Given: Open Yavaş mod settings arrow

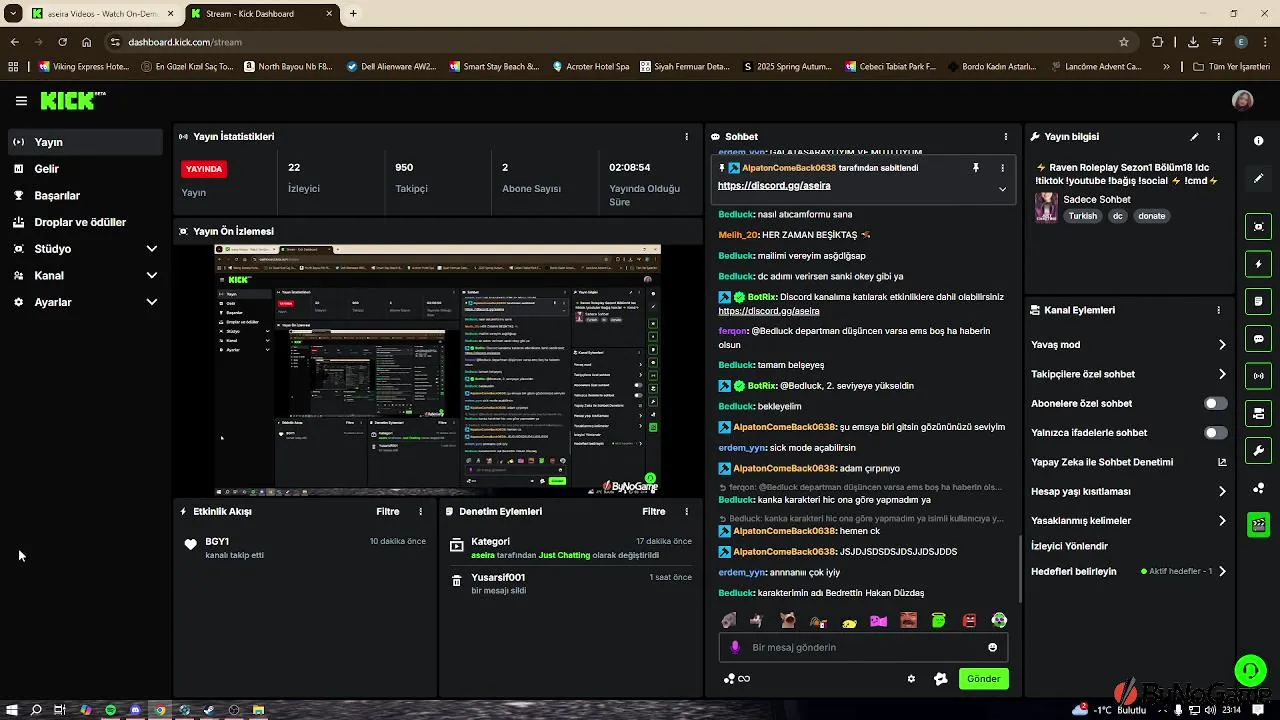Looking at the screenshot, I should 1222,345.
